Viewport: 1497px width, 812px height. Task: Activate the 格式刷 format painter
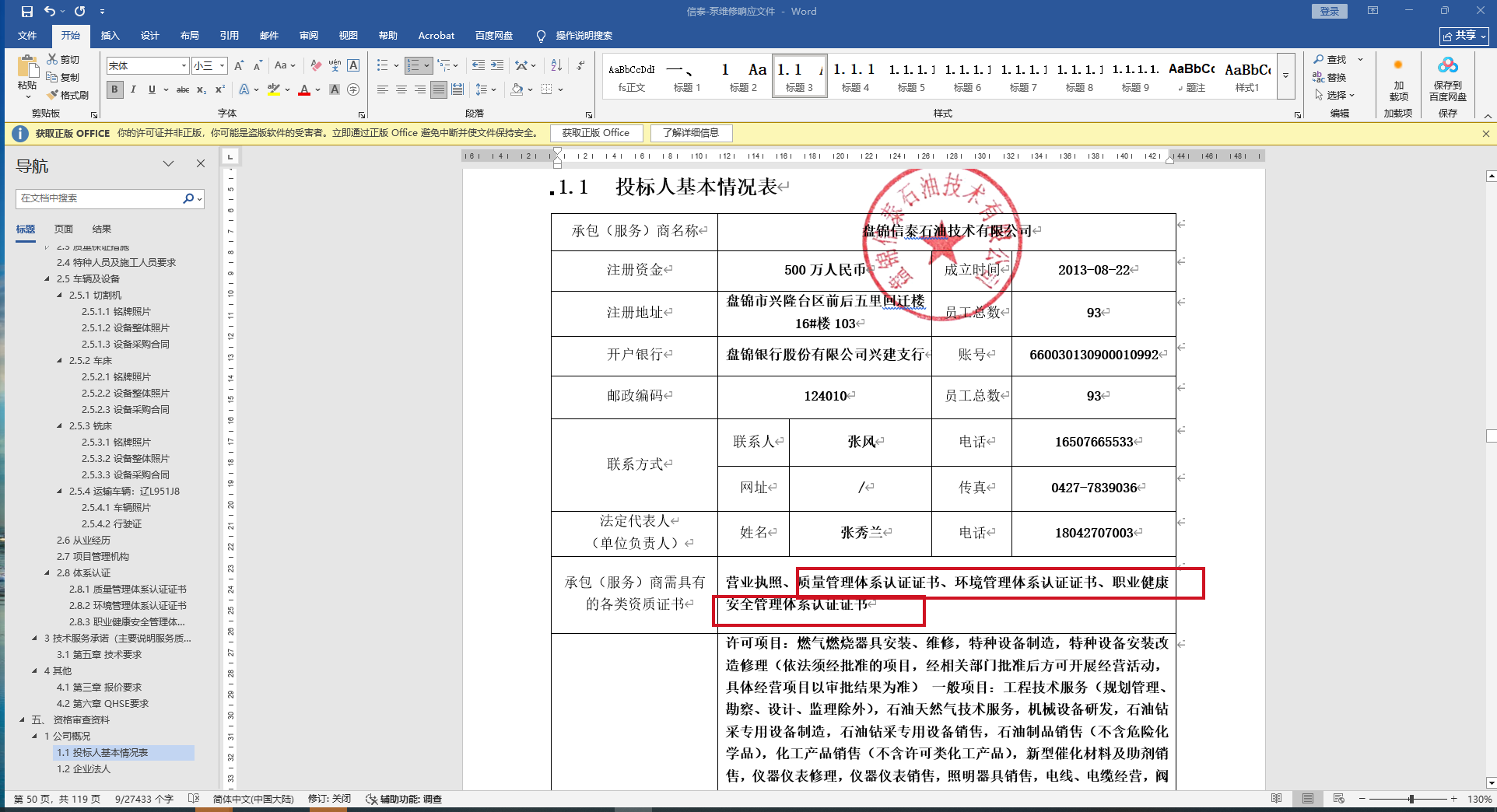[x=68, y=95]
